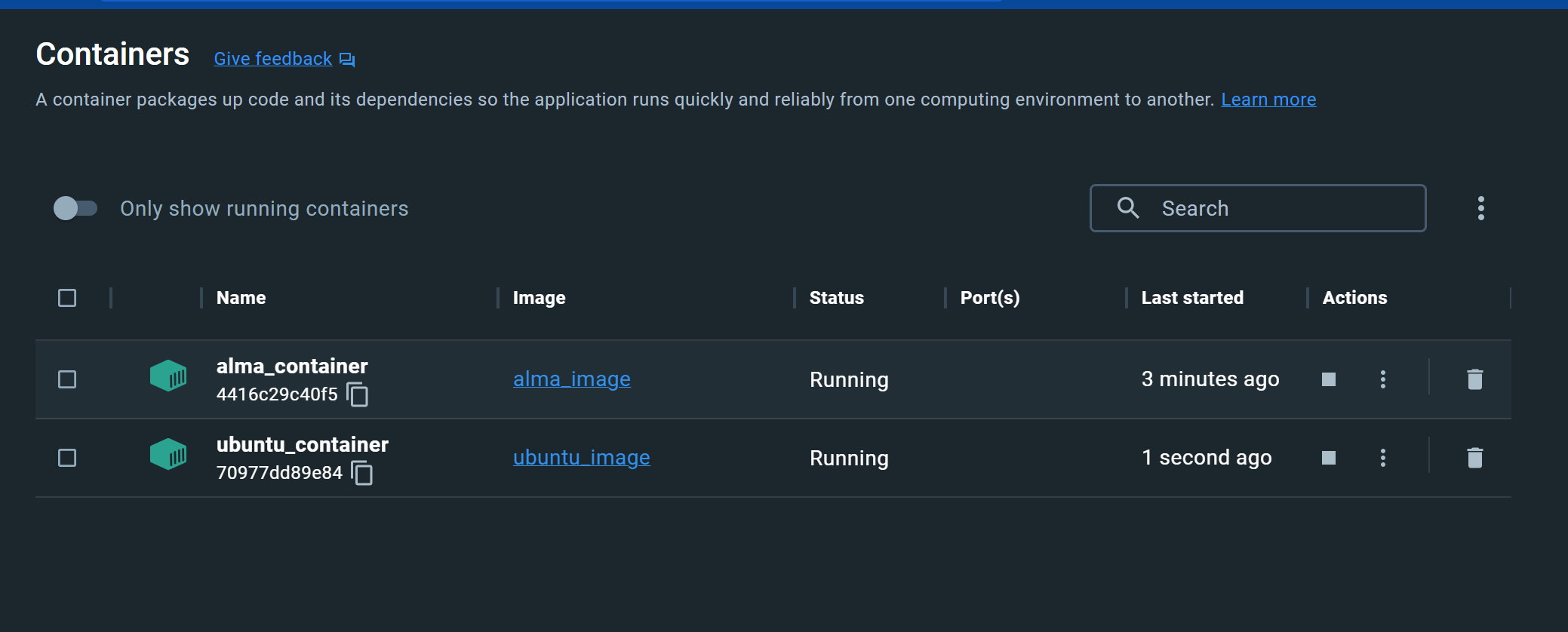Check the select-all containers checkbox

tap(67, 298)
